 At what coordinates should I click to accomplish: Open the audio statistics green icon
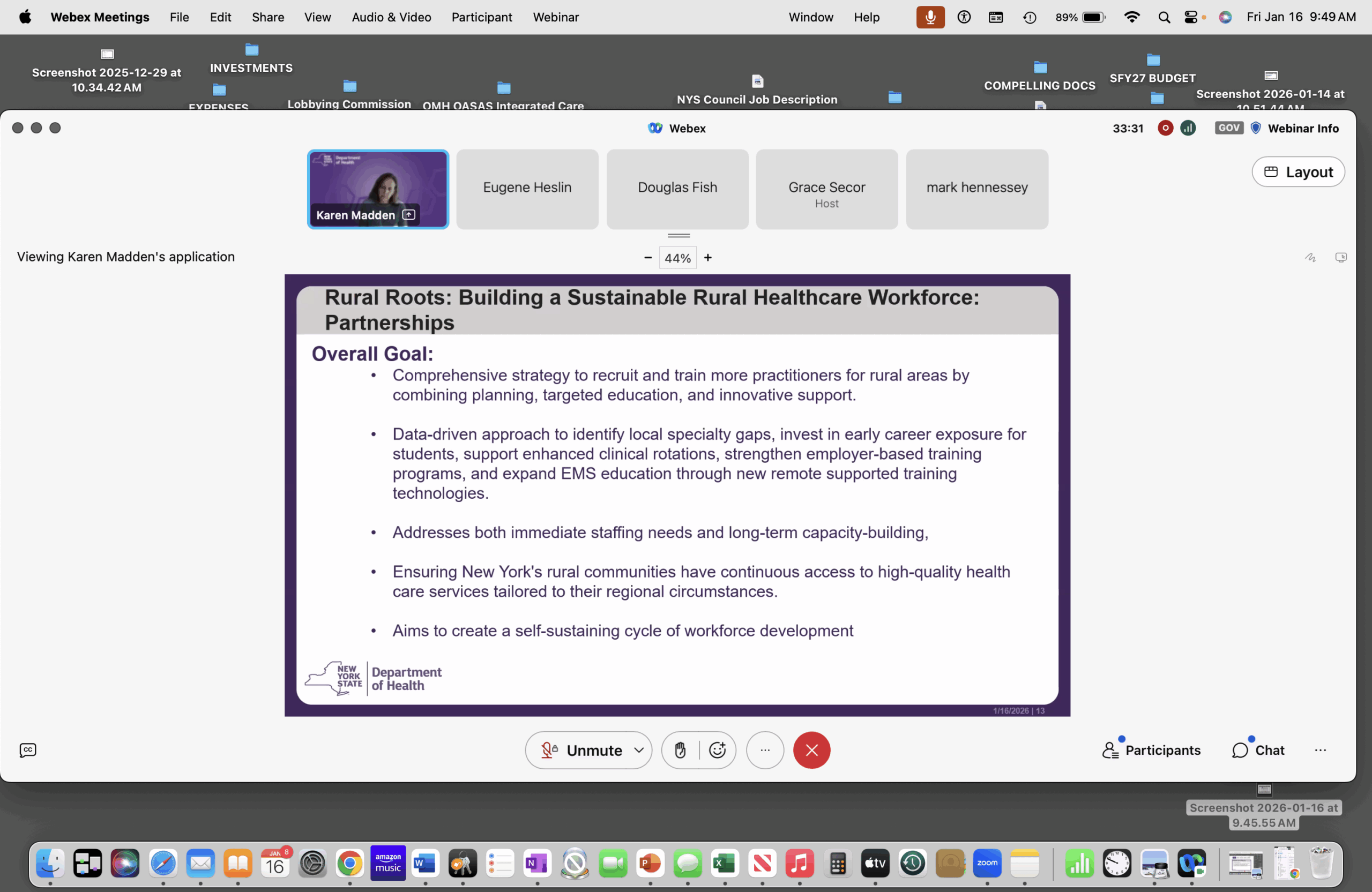tap(1188, 128)
